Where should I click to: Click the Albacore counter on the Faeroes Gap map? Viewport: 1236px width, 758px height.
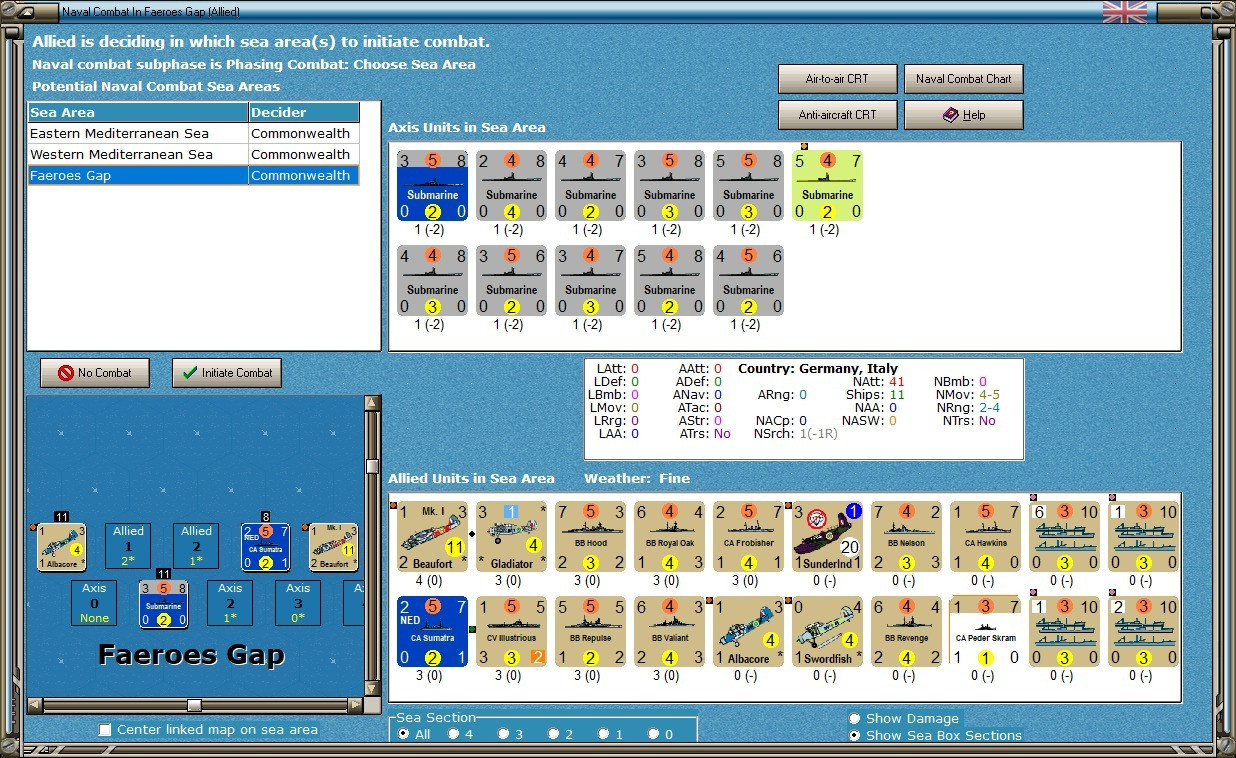(62, 547)
